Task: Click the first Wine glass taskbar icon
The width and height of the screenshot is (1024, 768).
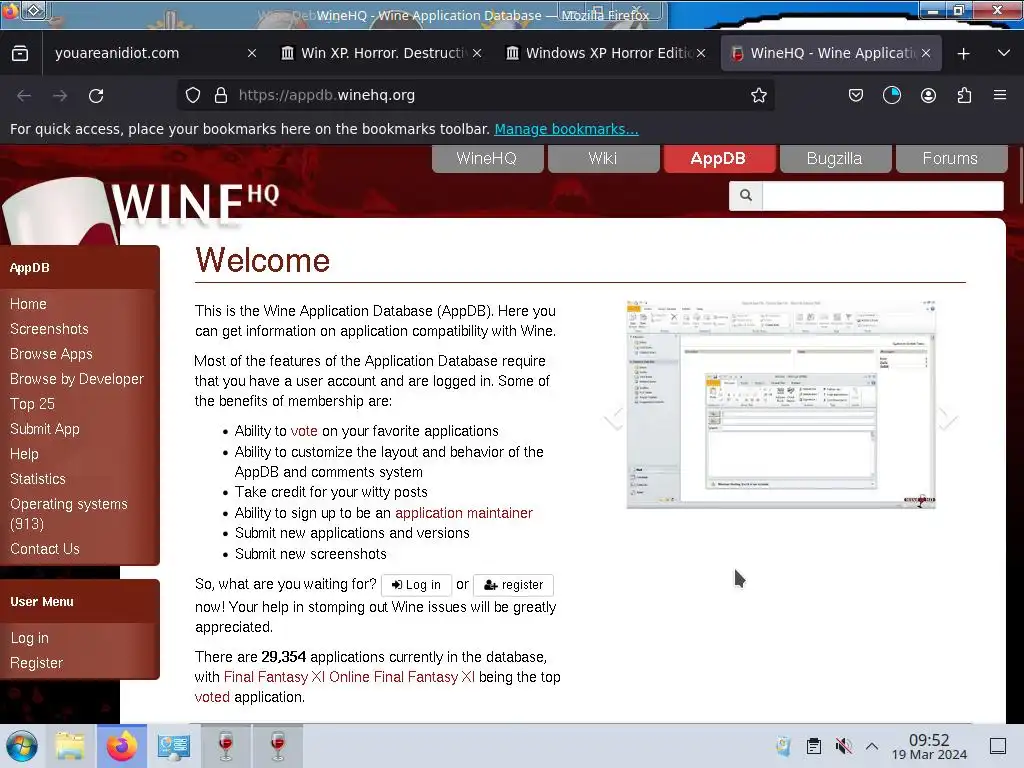Action: (x=225, y=746)
